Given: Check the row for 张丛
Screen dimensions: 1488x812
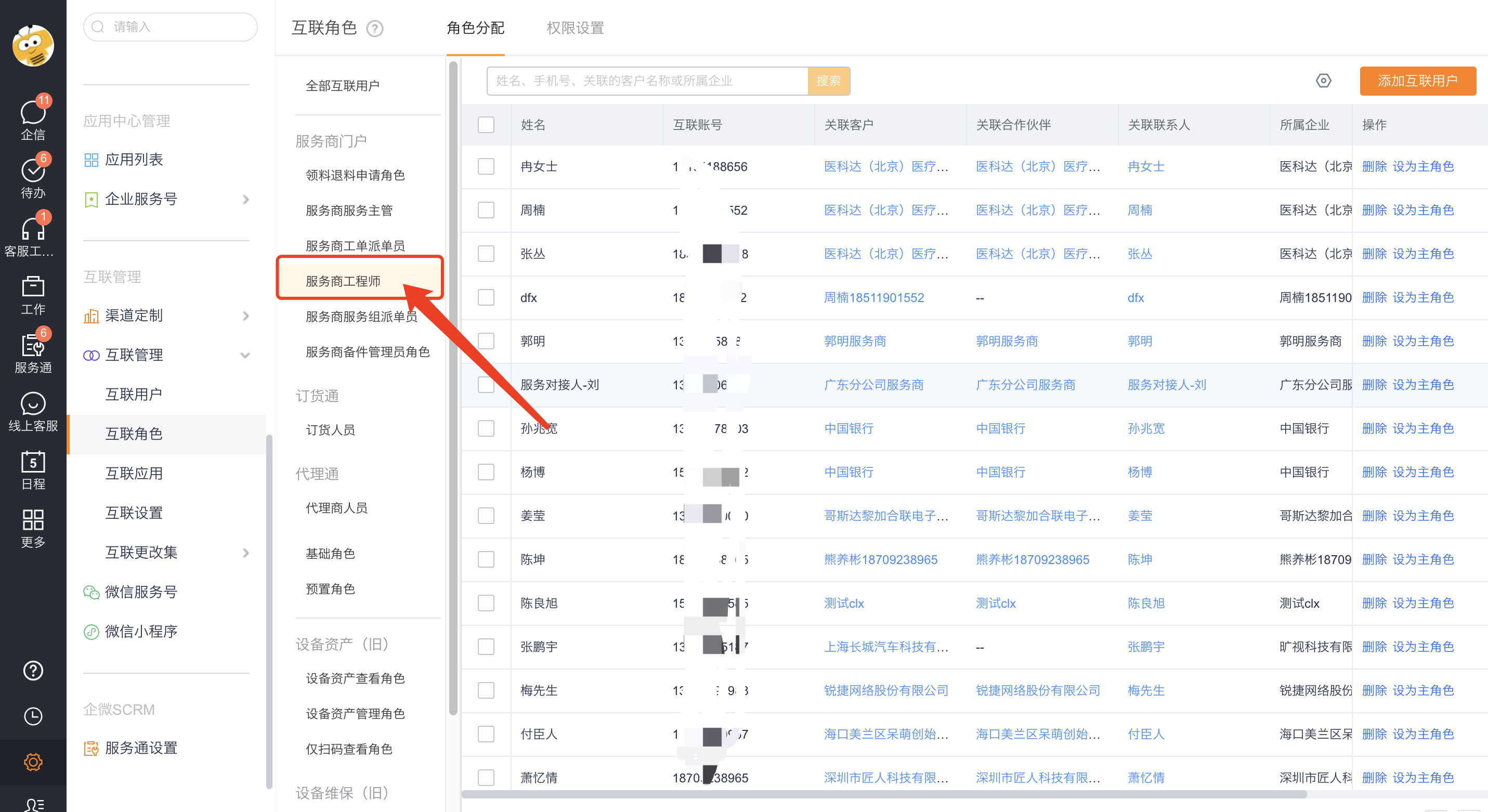Looking at the screenshot, I should tap(486, 254).
